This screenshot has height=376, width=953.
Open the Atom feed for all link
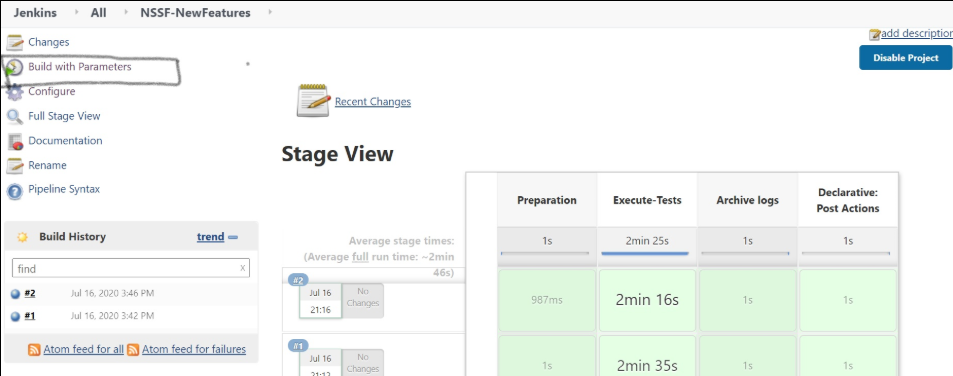[x=83, y=349]
